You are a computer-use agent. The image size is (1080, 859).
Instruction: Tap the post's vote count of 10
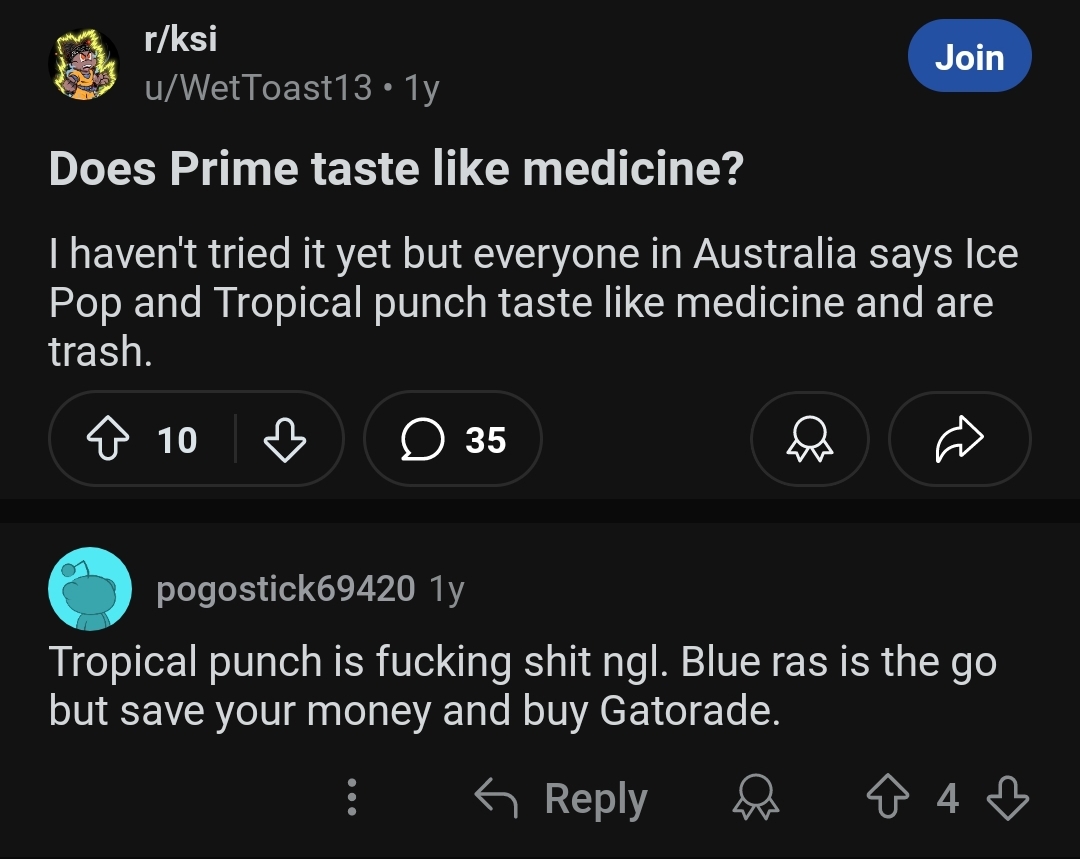[177, 440]
